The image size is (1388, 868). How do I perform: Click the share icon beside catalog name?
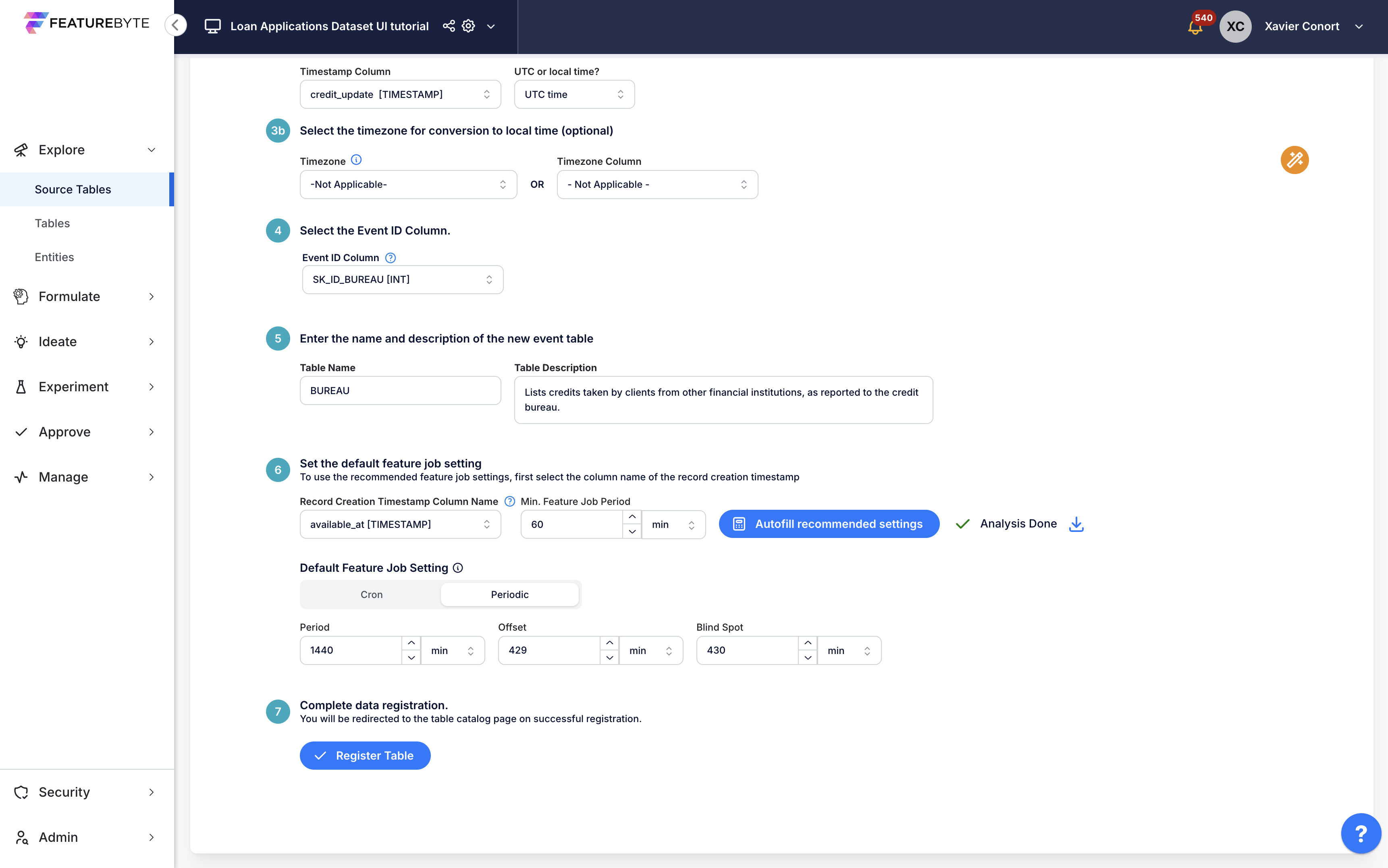[x=448, y=27]
